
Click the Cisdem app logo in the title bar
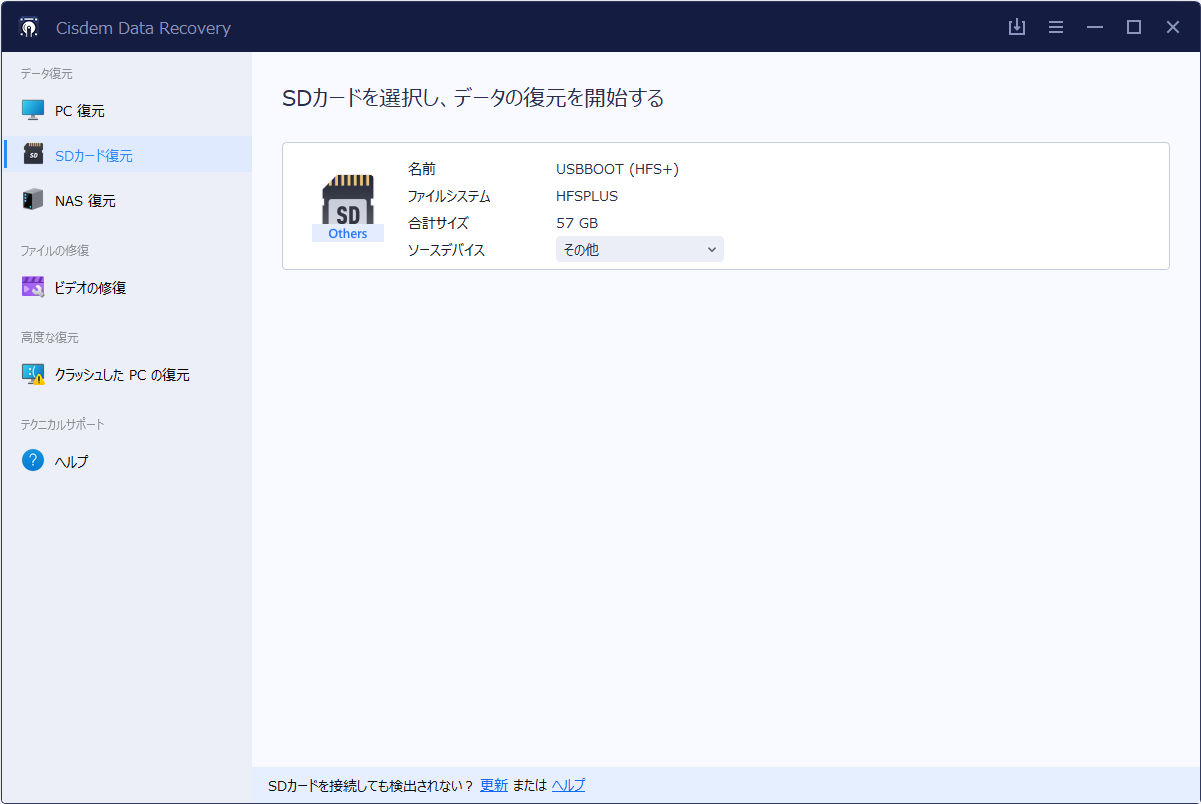(29, 28)
